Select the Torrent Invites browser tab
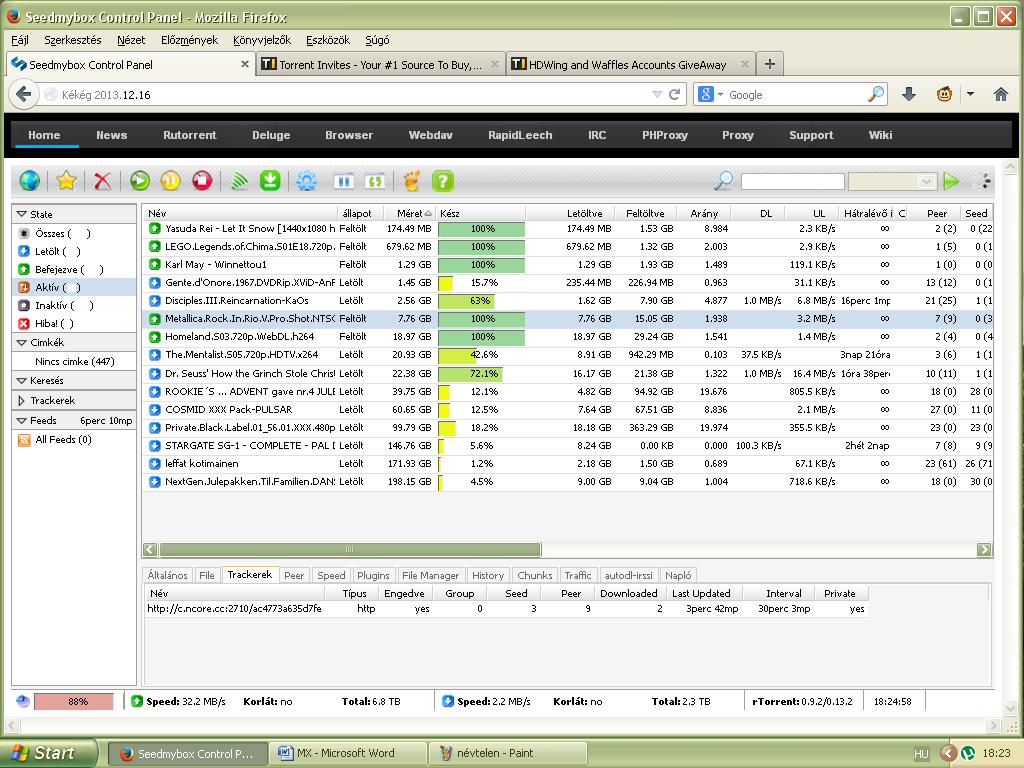The height and width of the screenshot is (768, 1024). click(381, 65)
